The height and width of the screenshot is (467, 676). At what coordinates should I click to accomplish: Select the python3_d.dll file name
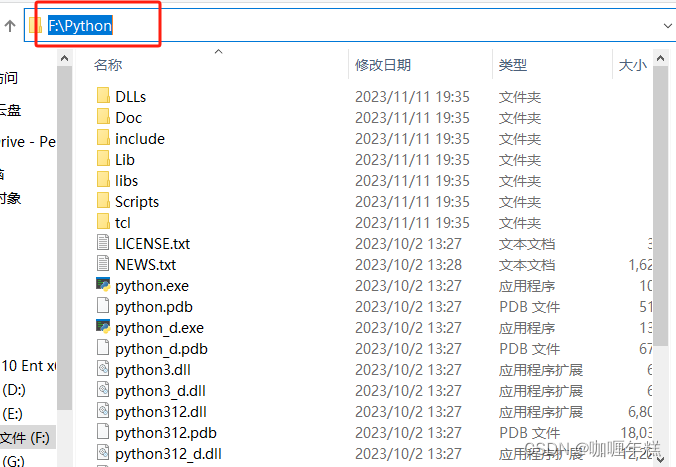160,391
